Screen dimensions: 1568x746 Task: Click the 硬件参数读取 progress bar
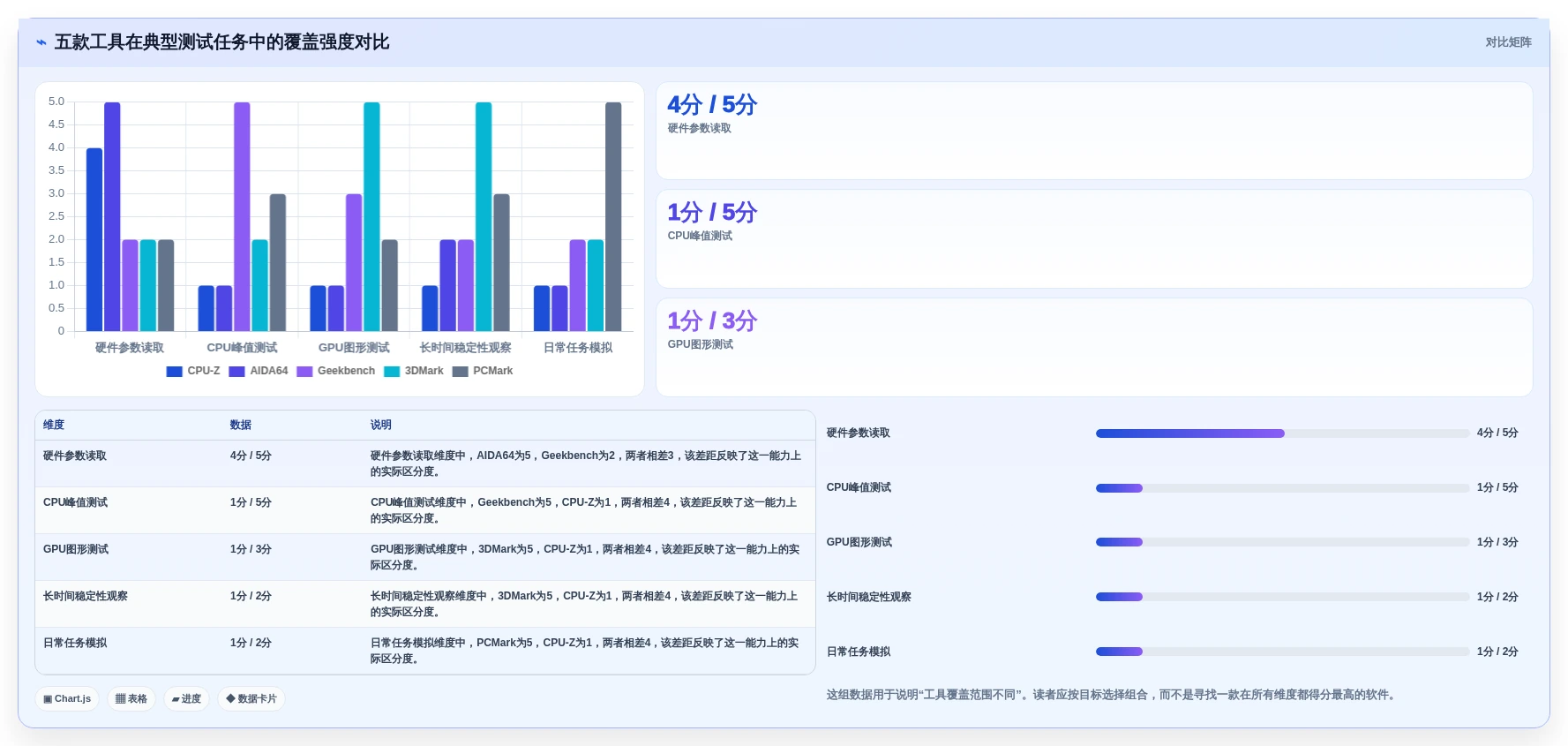(x=1282, y=433)
